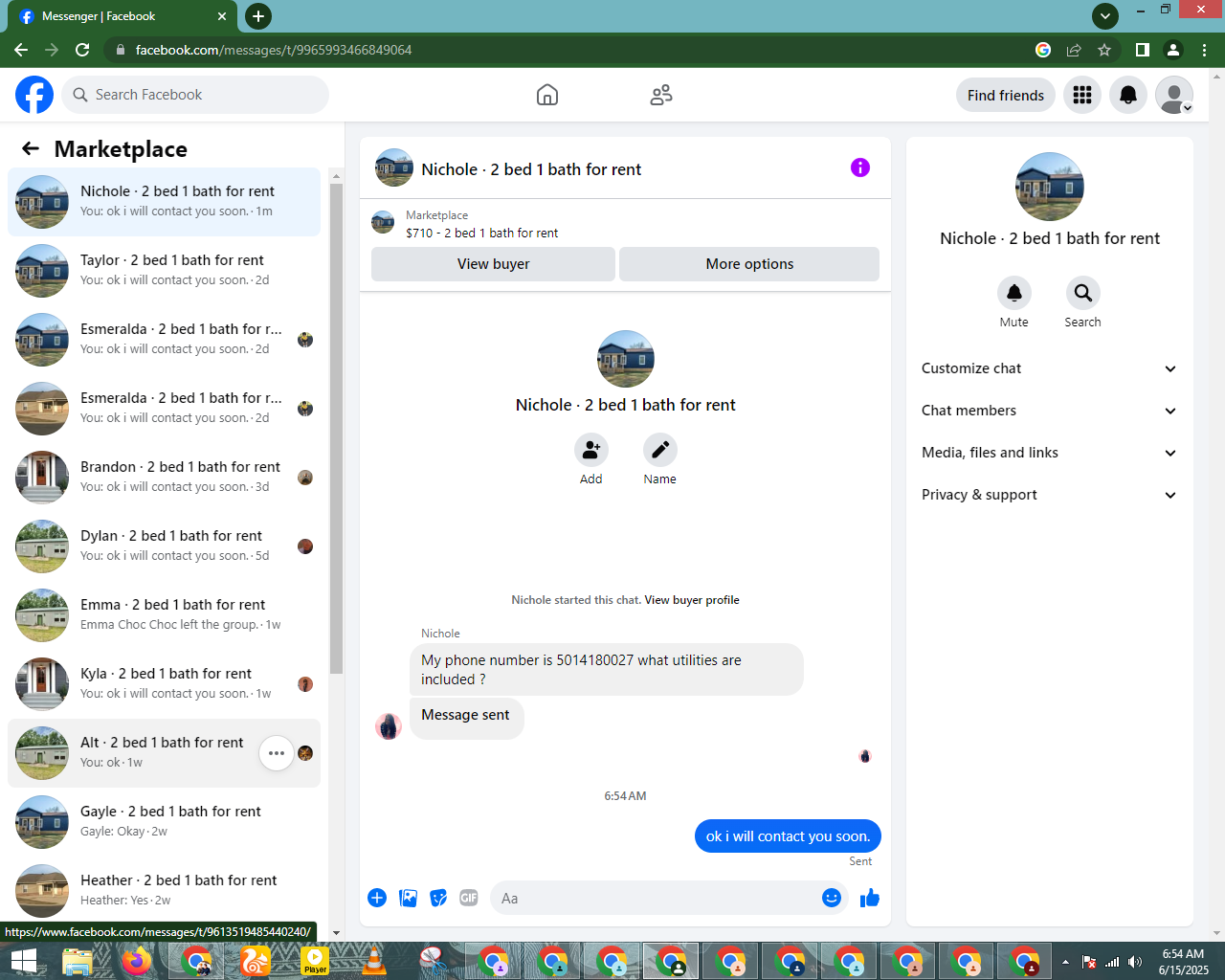Open the Friends icon in top navigation

[x=661, y=95]
